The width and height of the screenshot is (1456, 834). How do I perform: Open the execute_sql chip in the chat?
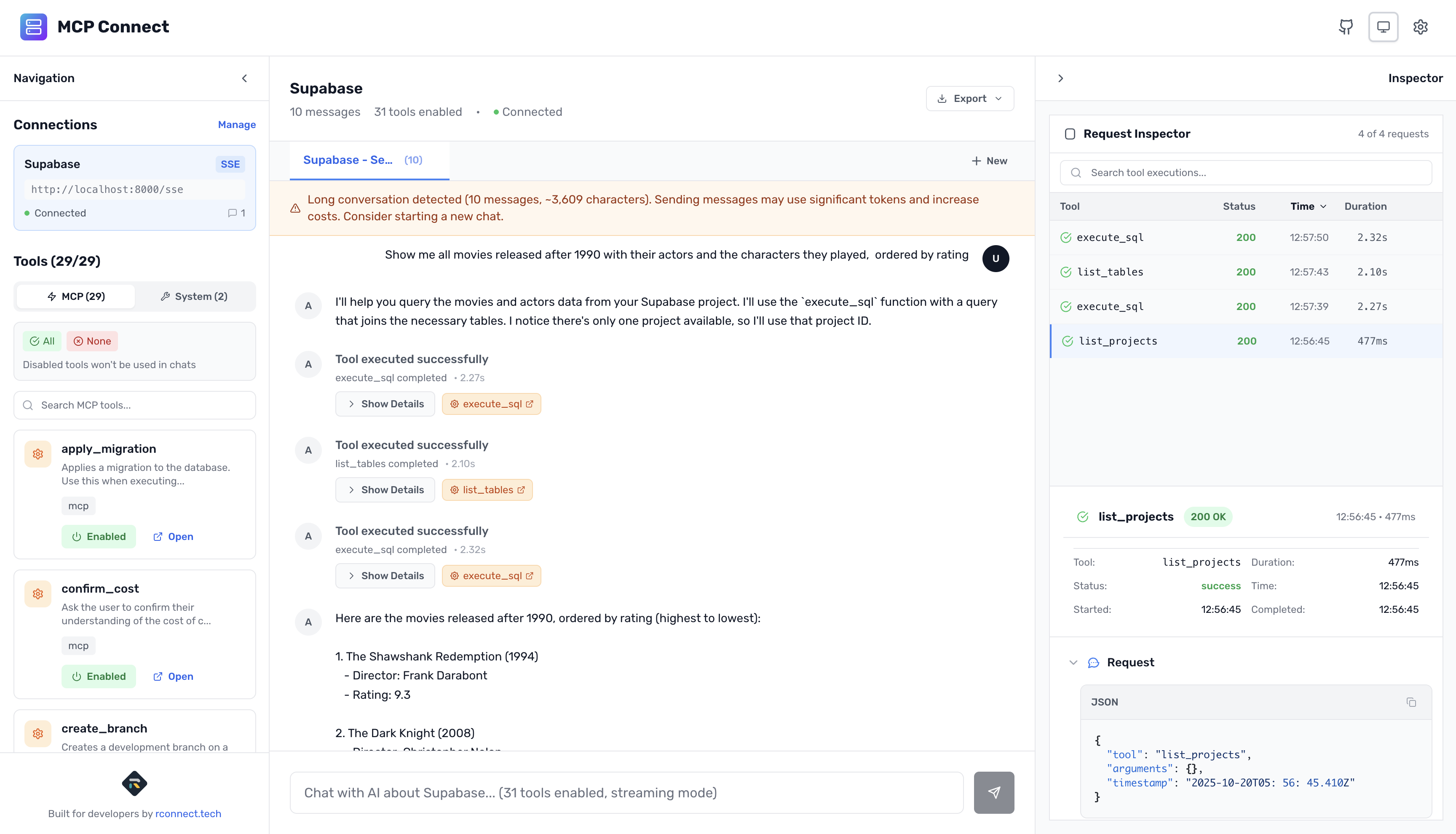(492, 404)
